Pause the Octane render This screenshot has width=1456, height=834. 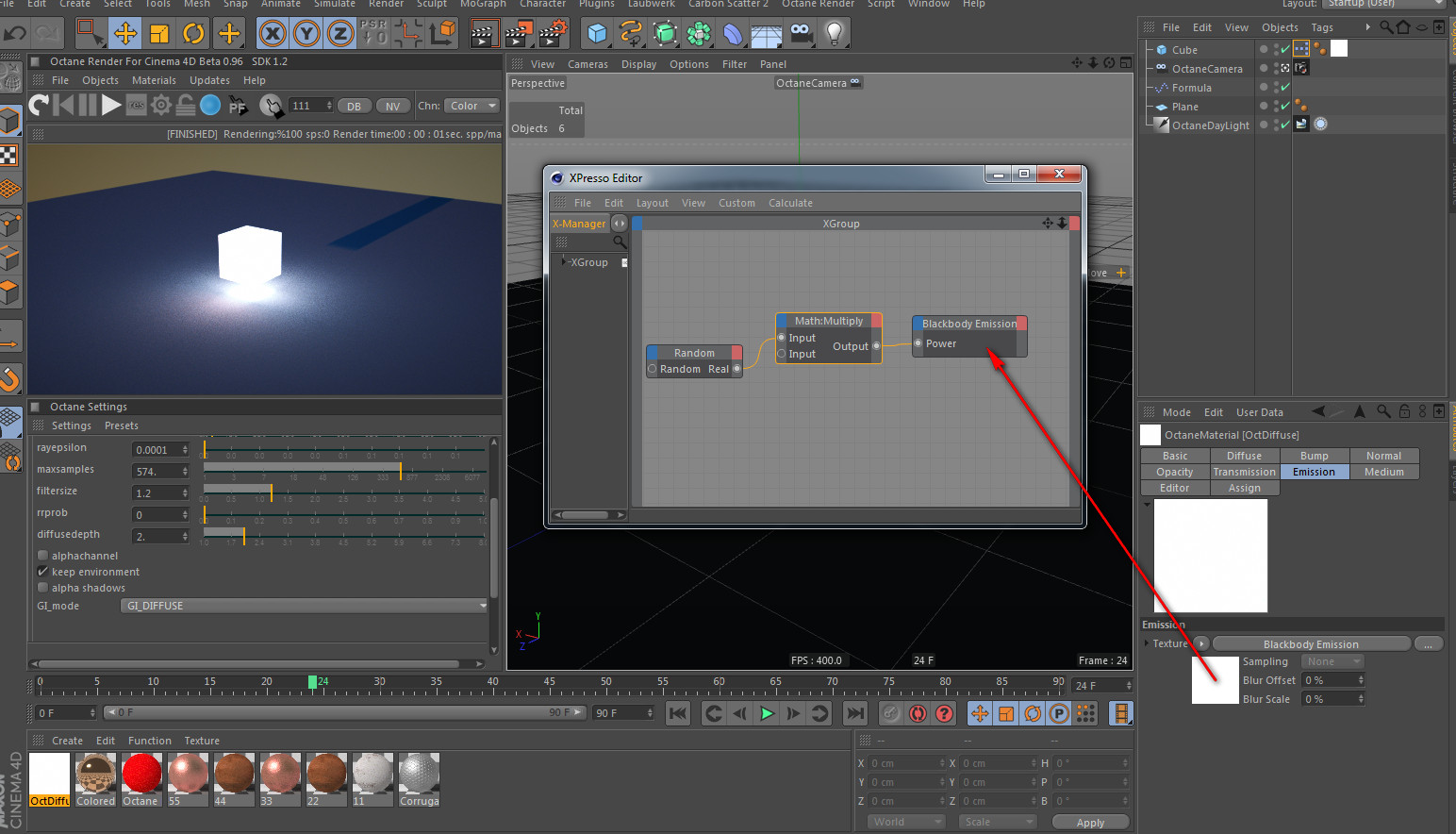point(88,105)
